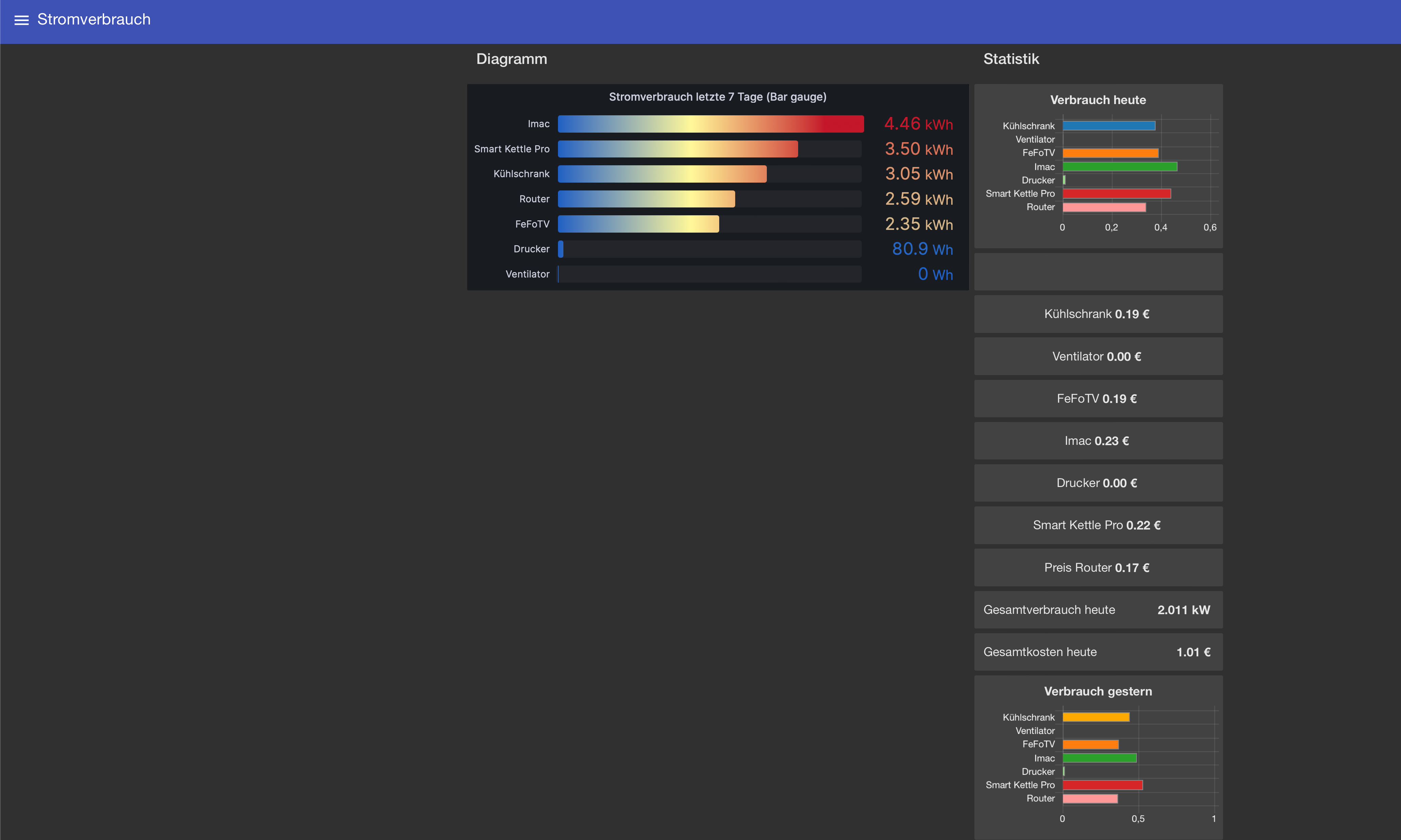Click the Gesamtkosten heute row
Image resolution: width=1401 pixels, height=840 pixels.
click(x=1098, y=652)
